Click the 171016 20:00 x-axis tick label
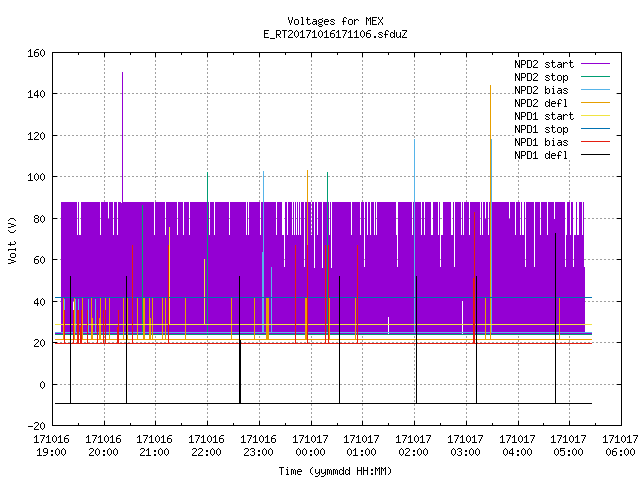Image resolution: width=640 pixels, height=480 pixels. tap(103, 446)
